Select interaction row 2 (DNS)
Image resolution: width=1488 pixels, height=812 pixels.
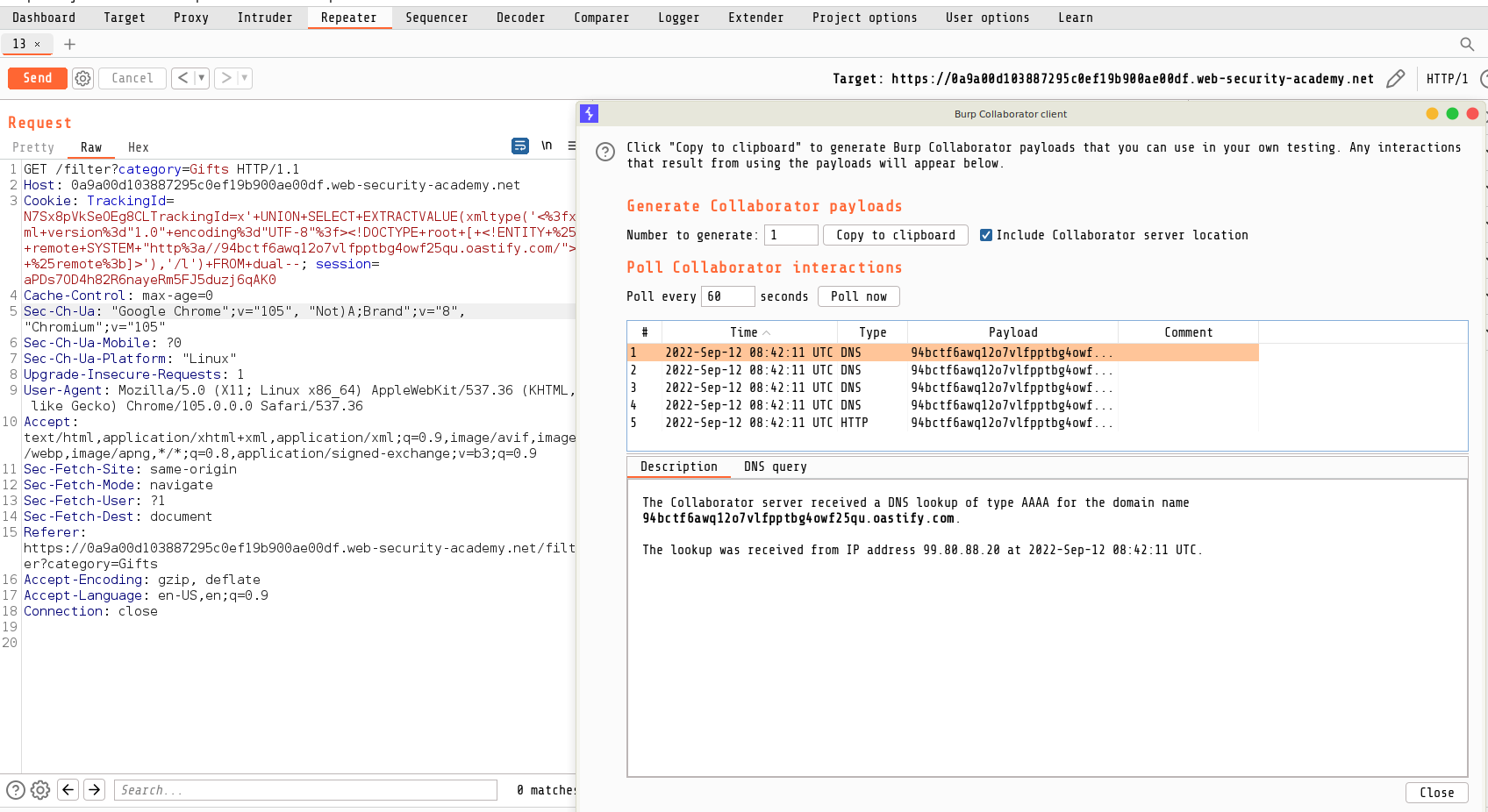pyautogui.click(x=943, y=370)
